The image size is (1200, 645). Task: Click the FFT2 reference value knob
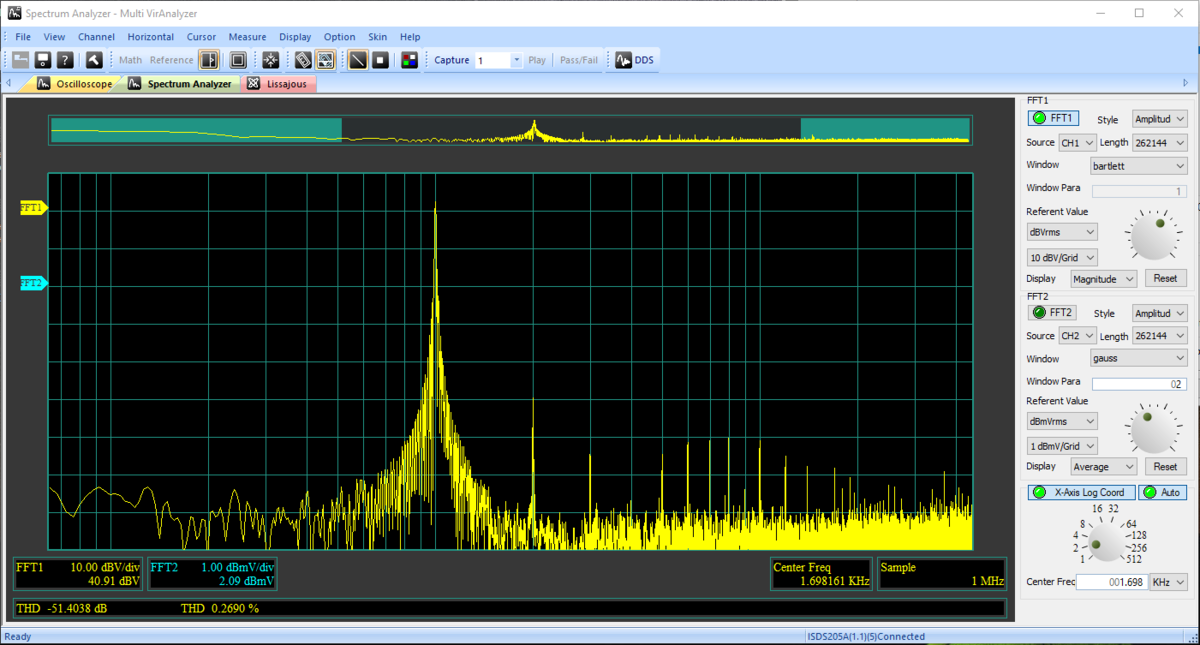1153,429
